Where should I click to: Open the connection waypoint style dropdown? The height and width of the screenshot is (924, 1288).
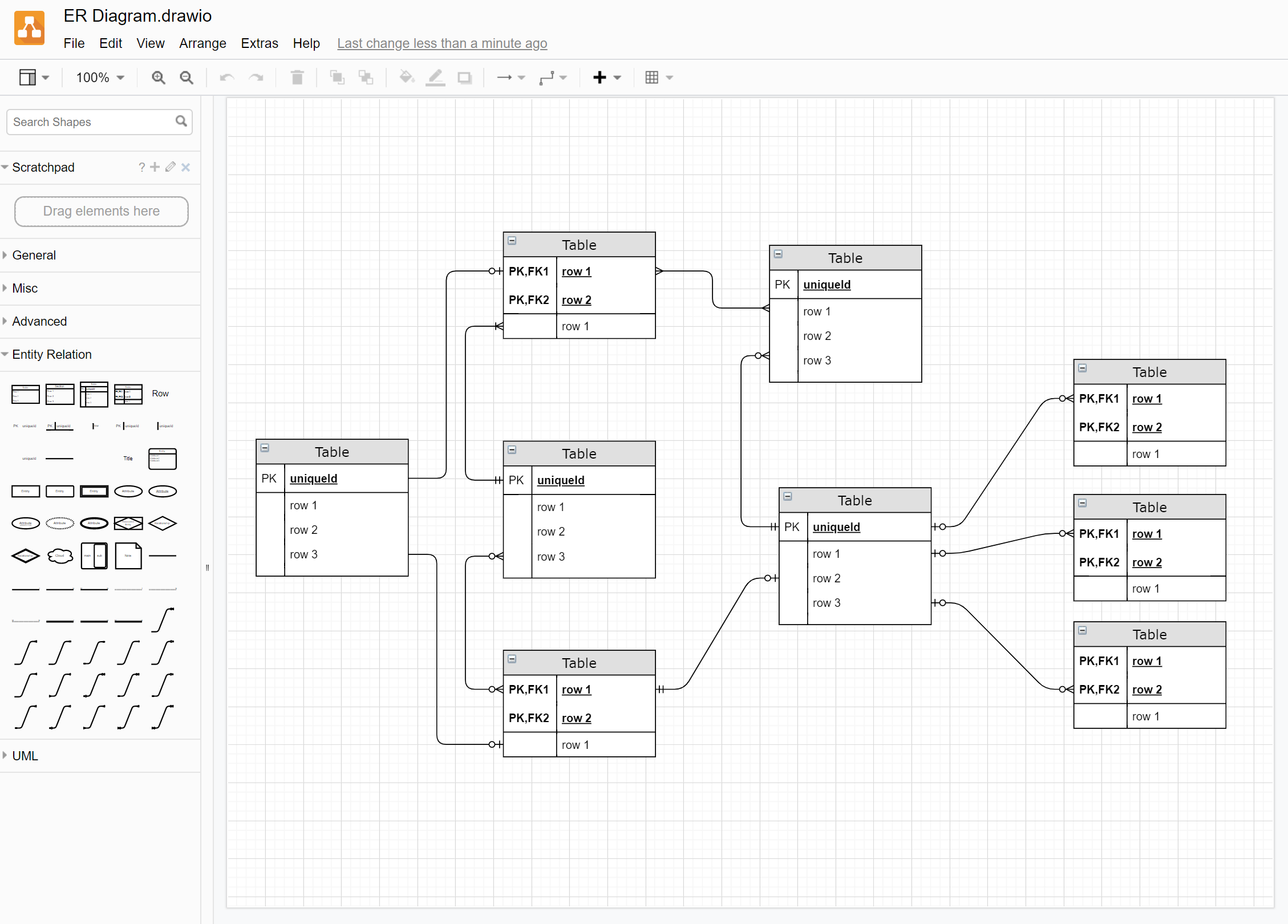pos(552,78)
